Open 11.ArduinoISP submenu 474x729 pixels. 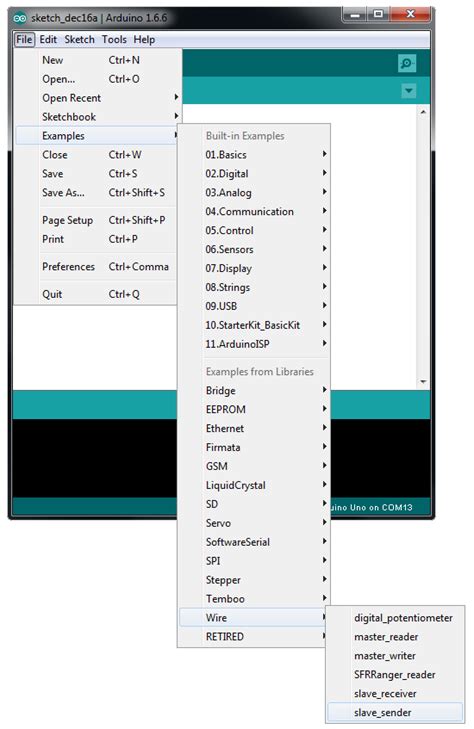pos(254,344)
